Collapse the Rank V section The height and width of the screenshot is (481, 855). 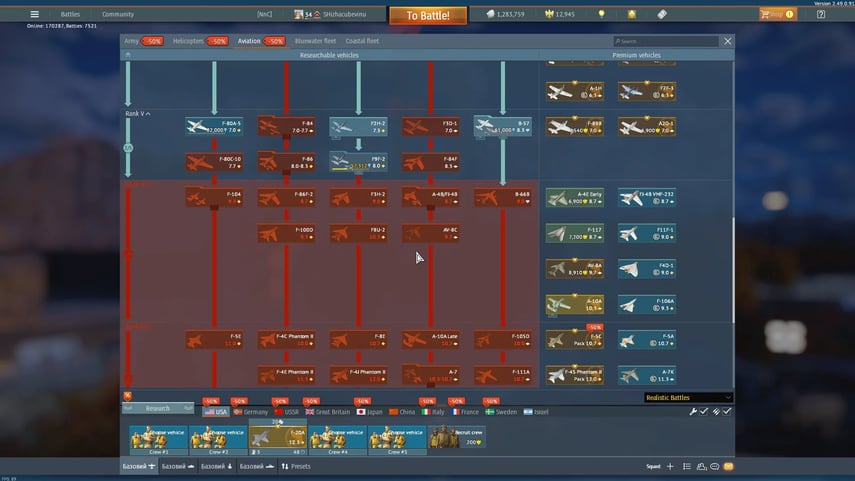pos(148,114)
